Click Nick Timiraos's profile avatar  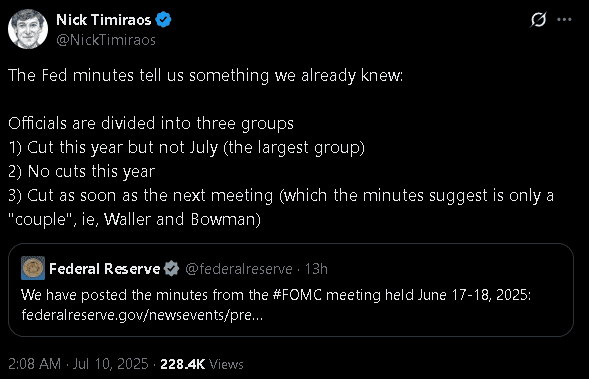[x=28, y=29]
